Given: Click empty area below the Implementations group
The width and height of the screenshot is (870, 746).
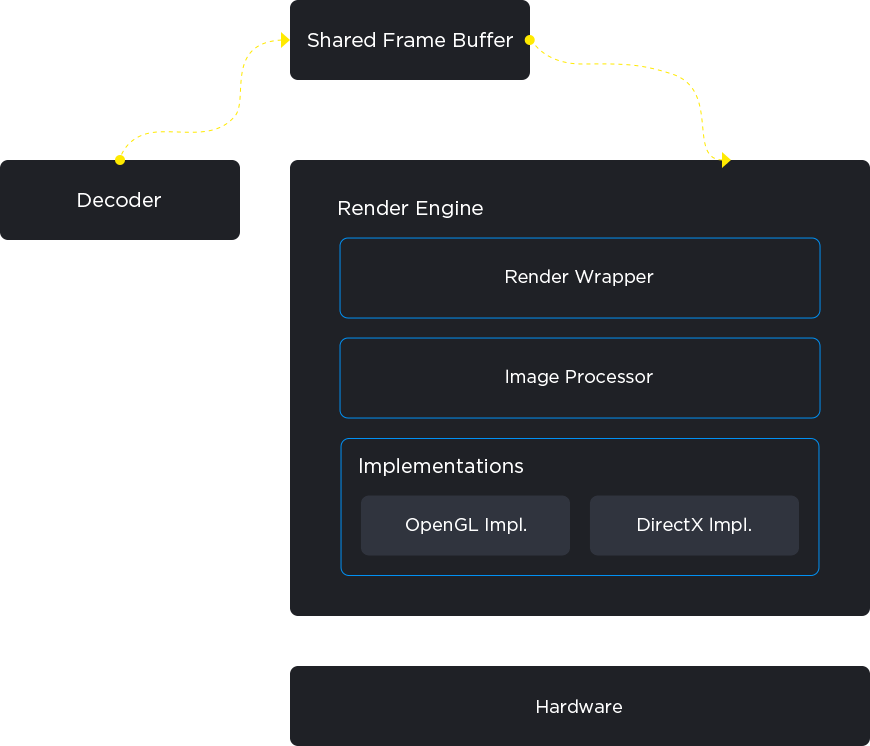Looking at the screenshot, I should (x=579, y=595).
